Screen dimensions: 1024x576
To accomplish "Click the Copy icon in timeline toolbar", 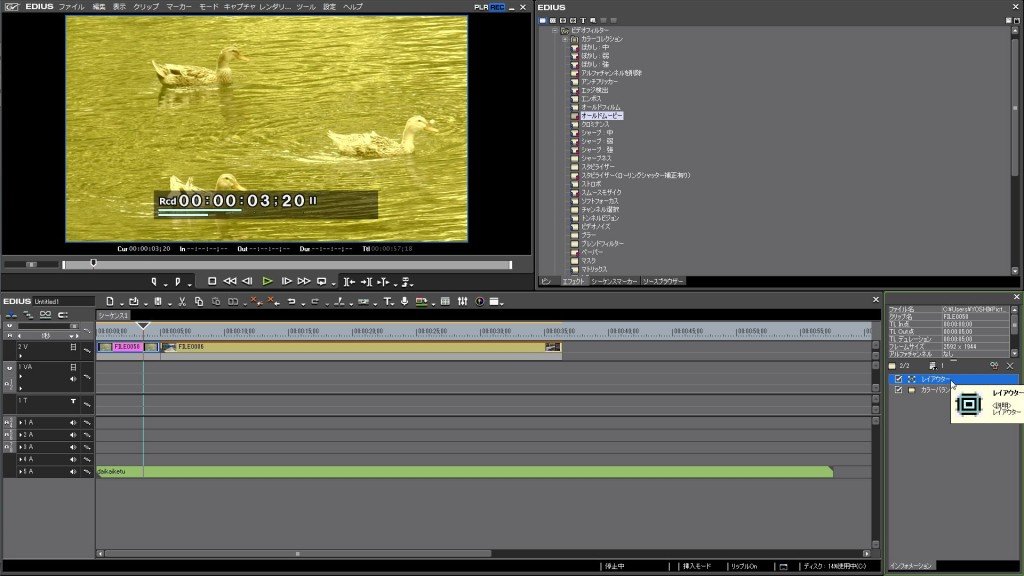I will 199,301.
